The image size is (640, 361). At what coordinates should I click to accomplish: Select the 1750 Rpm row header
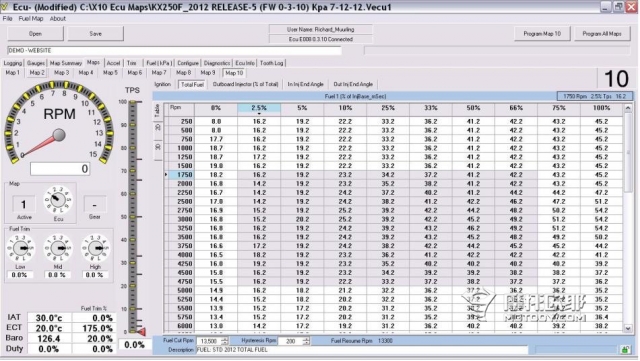tap(182, 175)
